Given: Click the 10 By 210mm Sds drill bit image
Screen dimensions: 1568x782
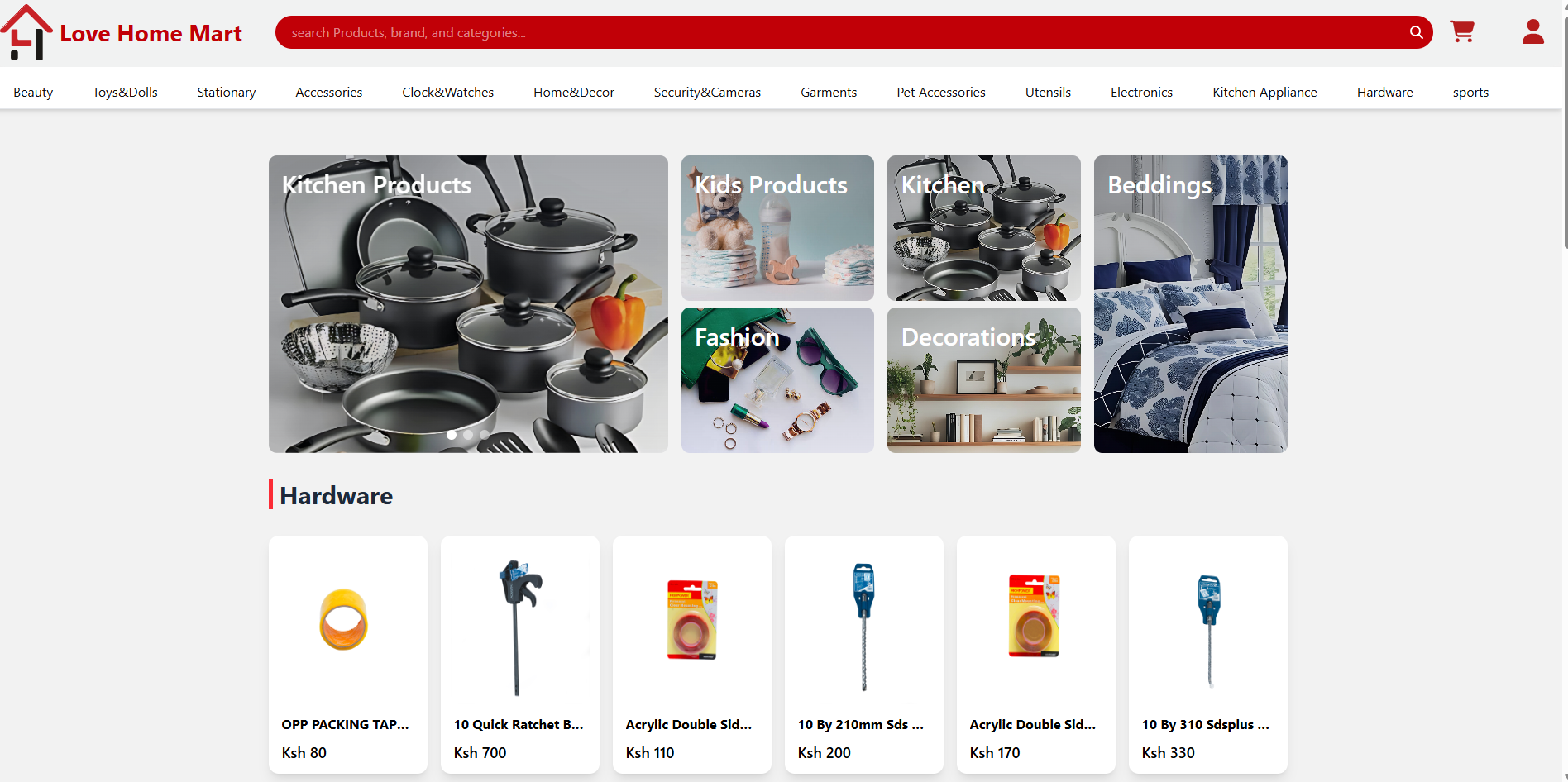Looking at the screenshot, I should point(863,627).
